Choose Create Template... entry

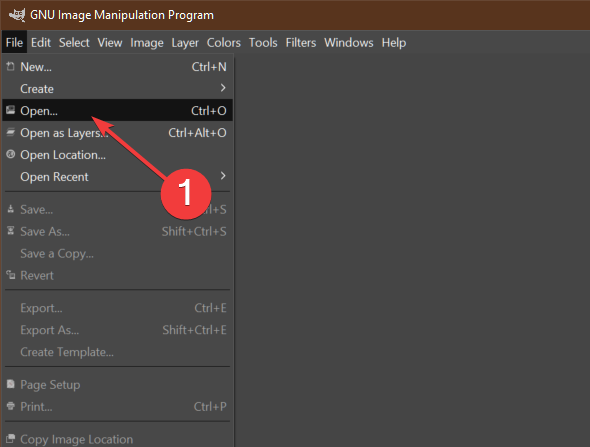coord(117,352)
